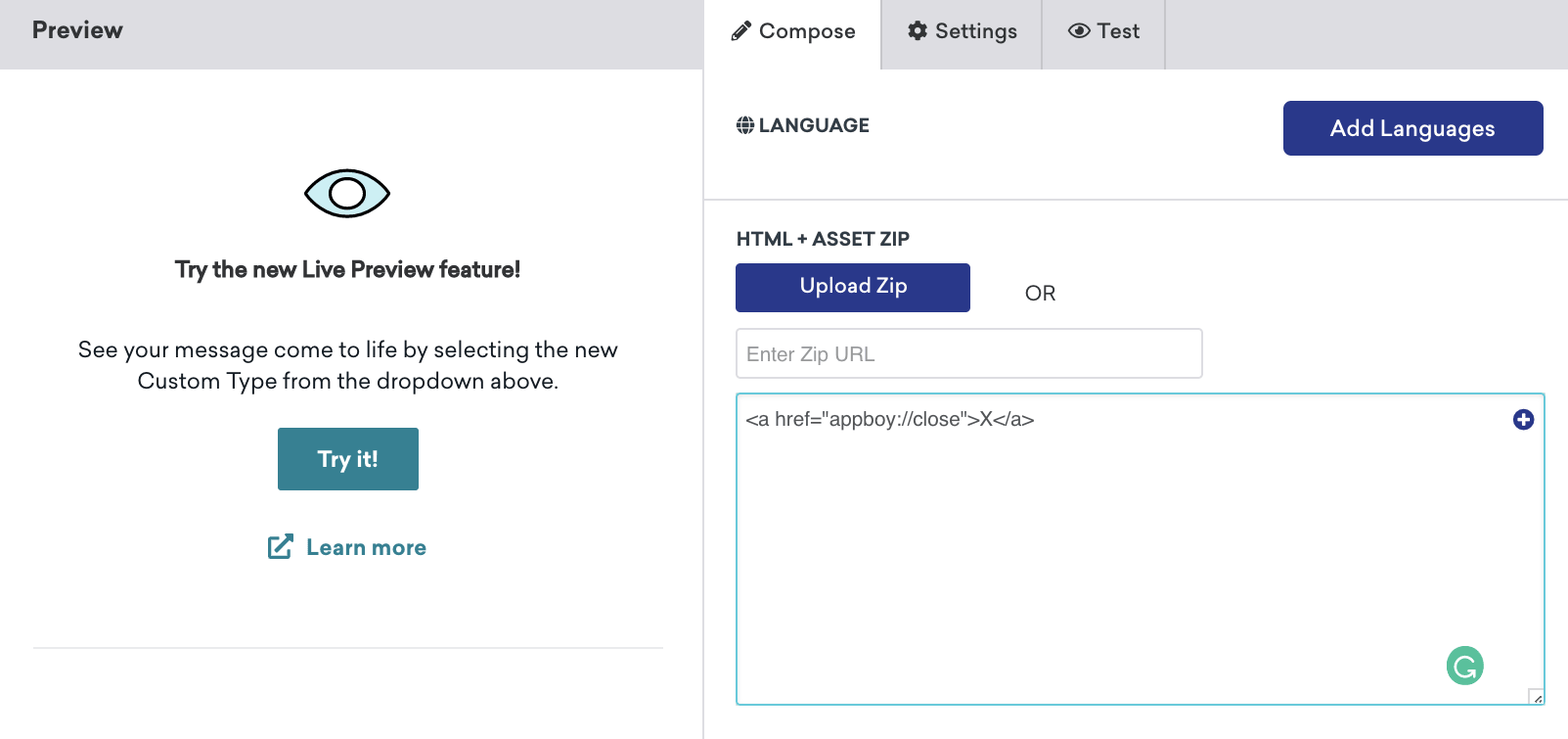
Task: Grab the text area resize handle
Action: 1537,697
